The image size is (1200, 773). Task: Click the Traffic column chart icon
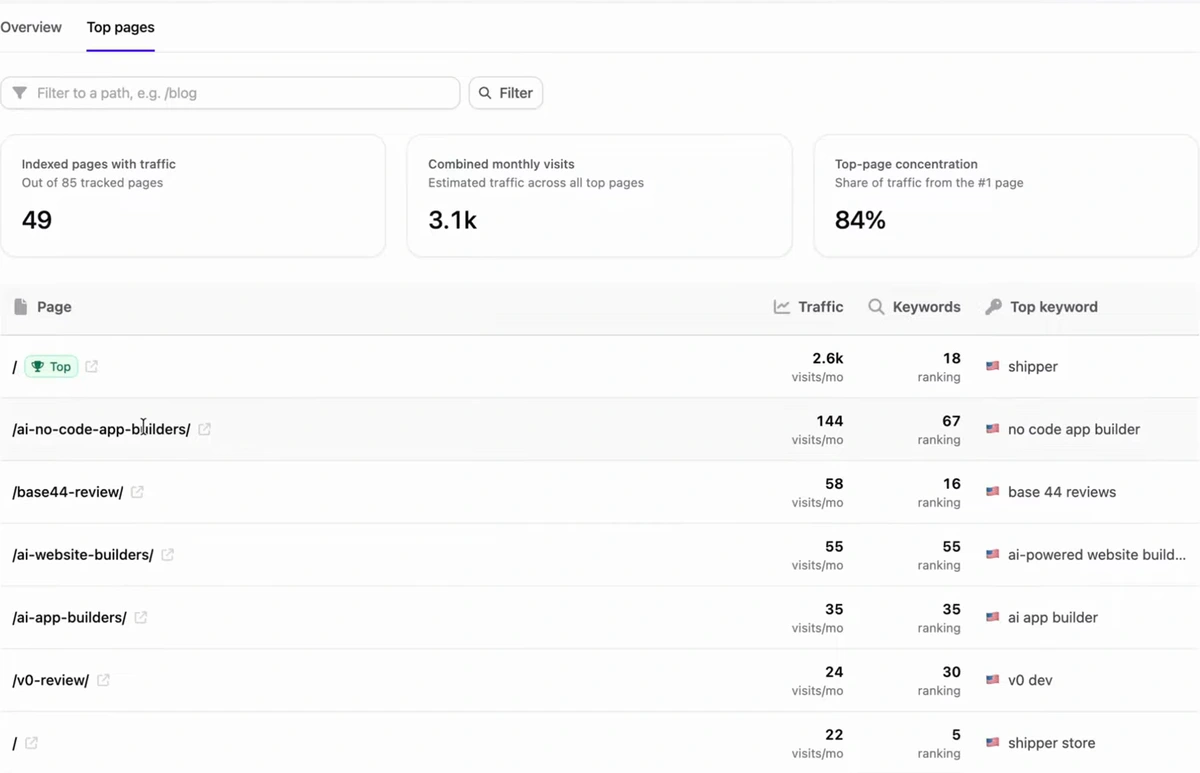point(782,307)
